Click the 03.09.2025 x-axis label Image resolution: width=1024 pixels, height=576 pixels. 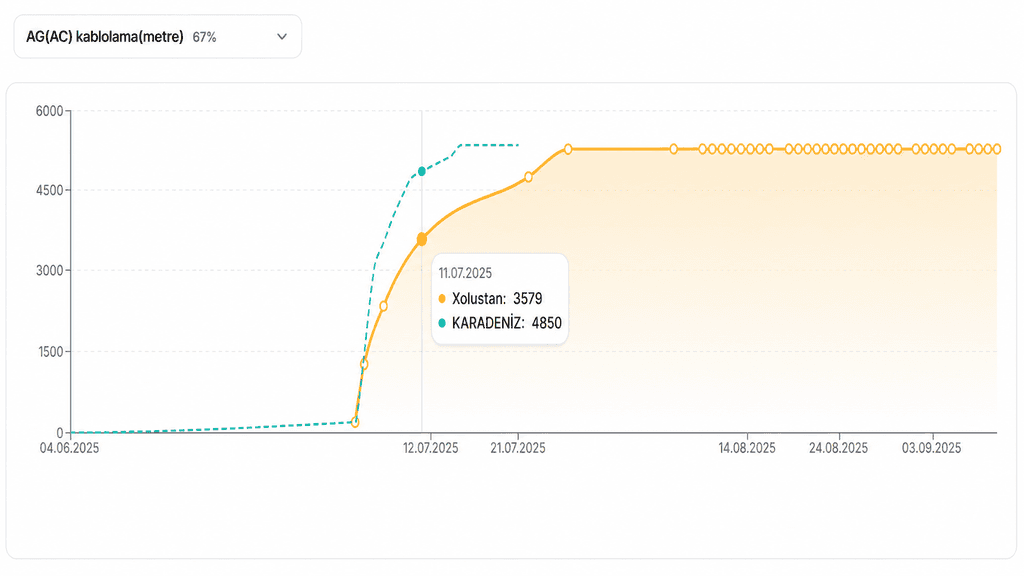point(932,448)
